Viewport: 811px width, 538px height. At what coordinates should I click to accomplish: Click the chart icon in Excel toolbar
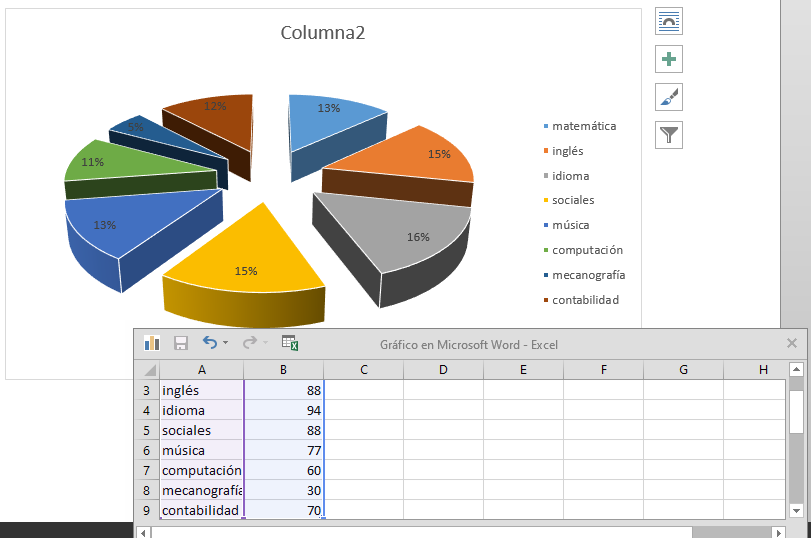(x=152, y=342)
